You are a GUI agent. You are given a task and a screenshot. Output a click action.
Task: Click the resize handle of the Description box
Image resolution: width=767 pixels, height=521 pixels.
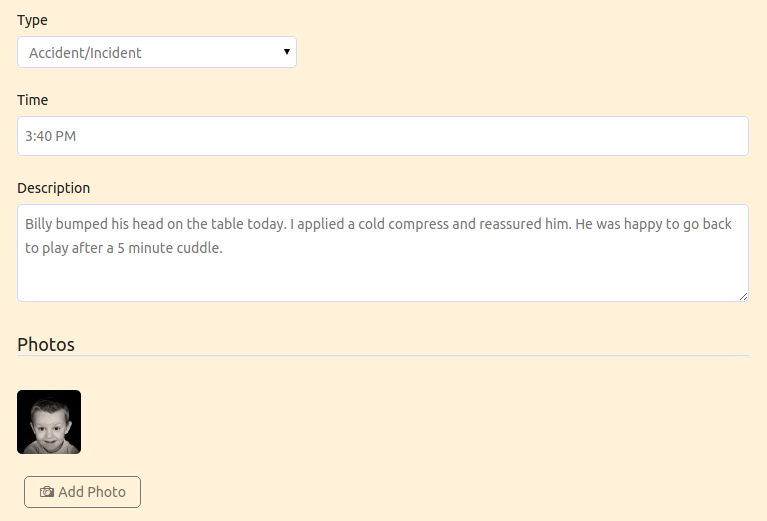(744, 296)
